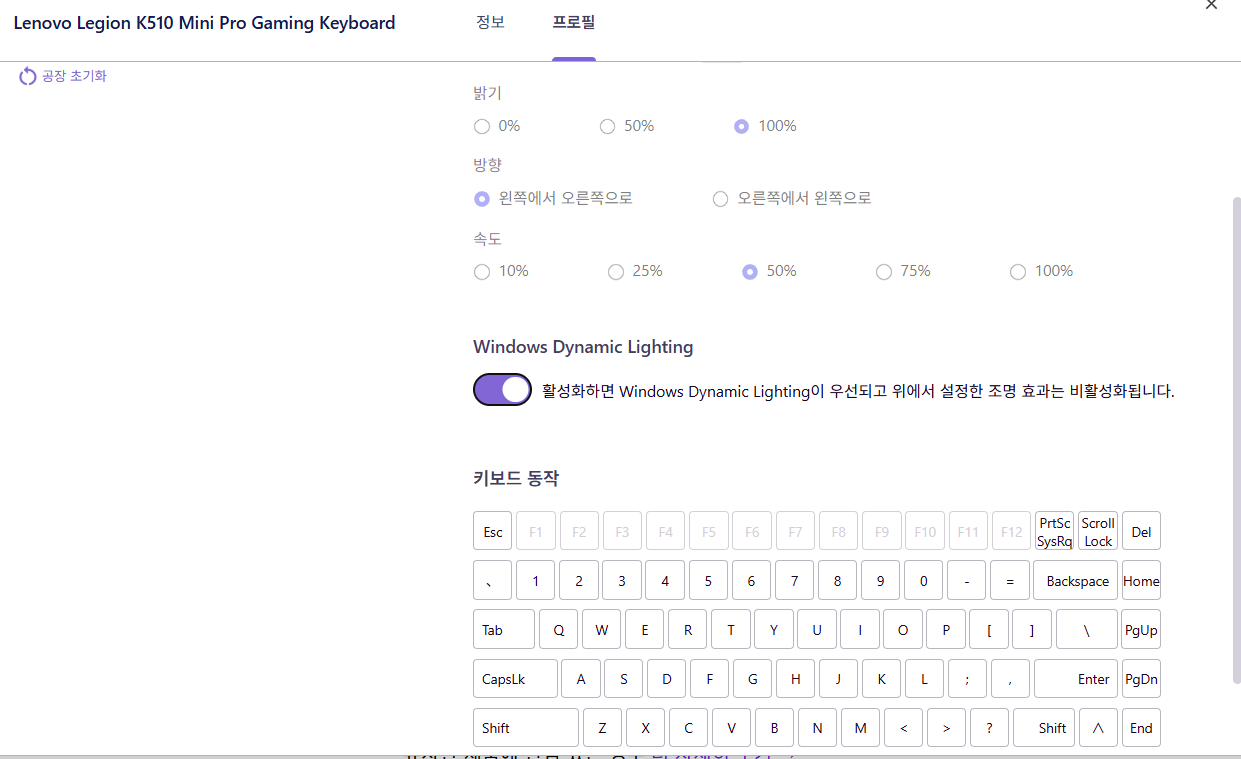Select the equals key
This screenshot has width=1241, height=759.
point(1010,580)
